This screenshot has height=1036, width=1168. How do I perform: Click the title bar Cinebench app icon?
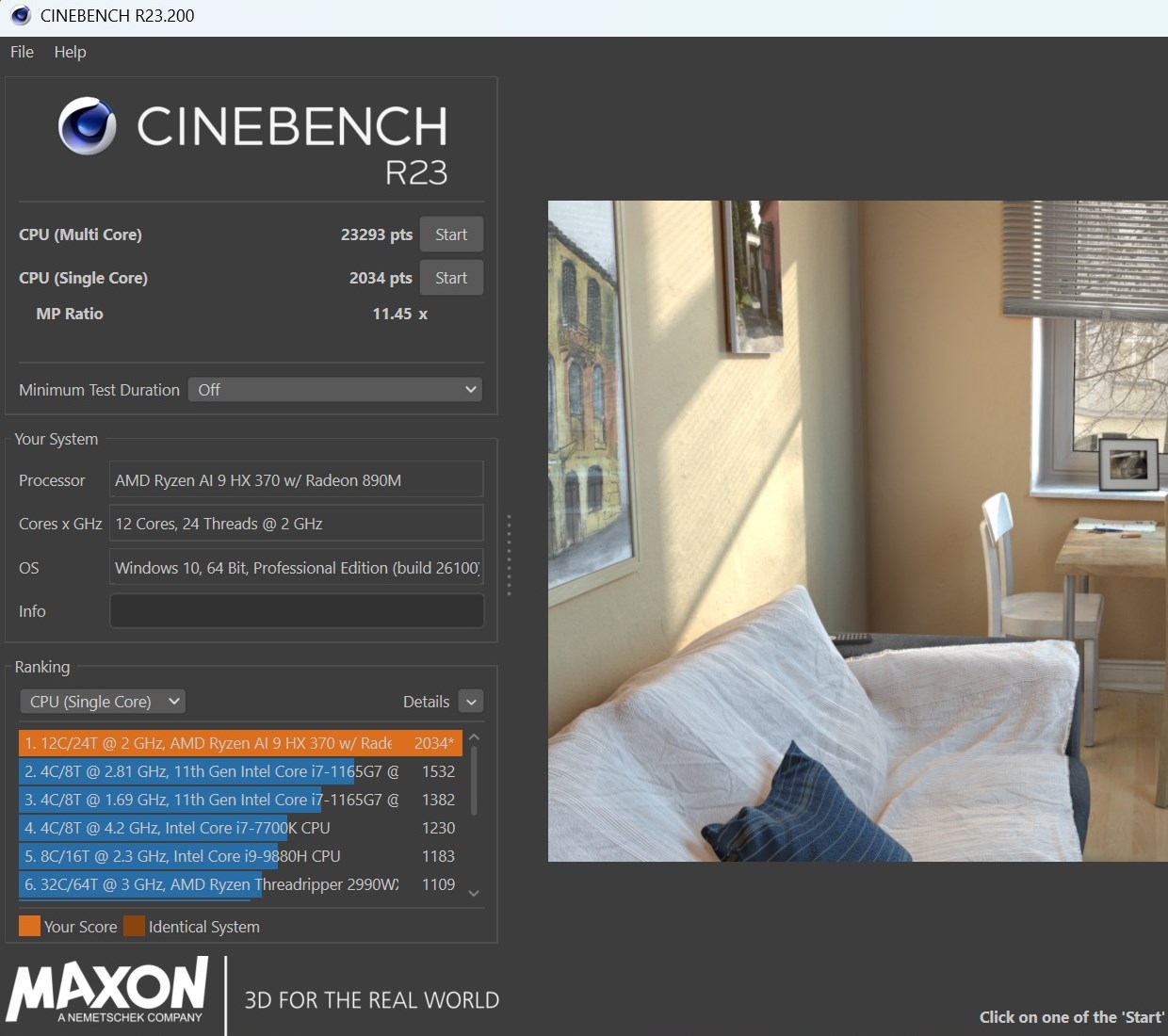click(x=21, y=16)
